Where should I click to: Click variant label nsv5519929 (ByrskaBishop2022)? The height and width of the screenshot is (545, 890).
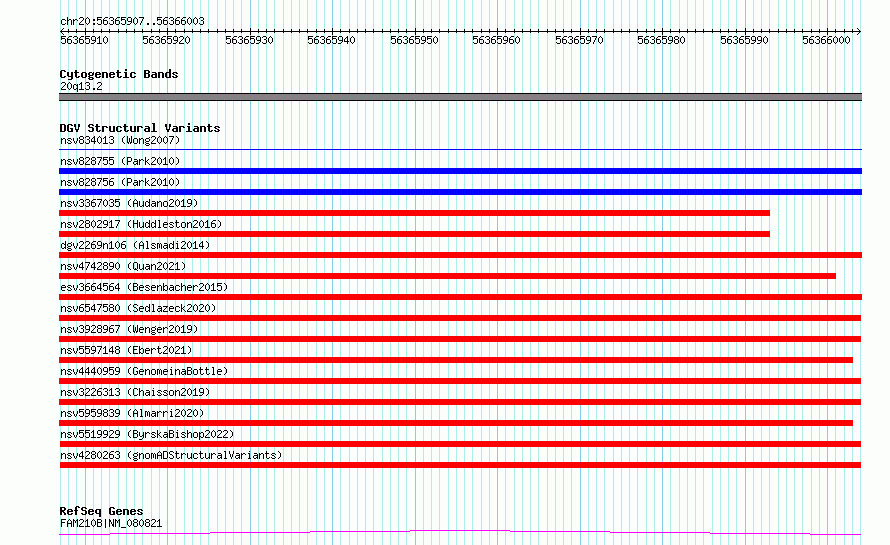tap(147, 434)
